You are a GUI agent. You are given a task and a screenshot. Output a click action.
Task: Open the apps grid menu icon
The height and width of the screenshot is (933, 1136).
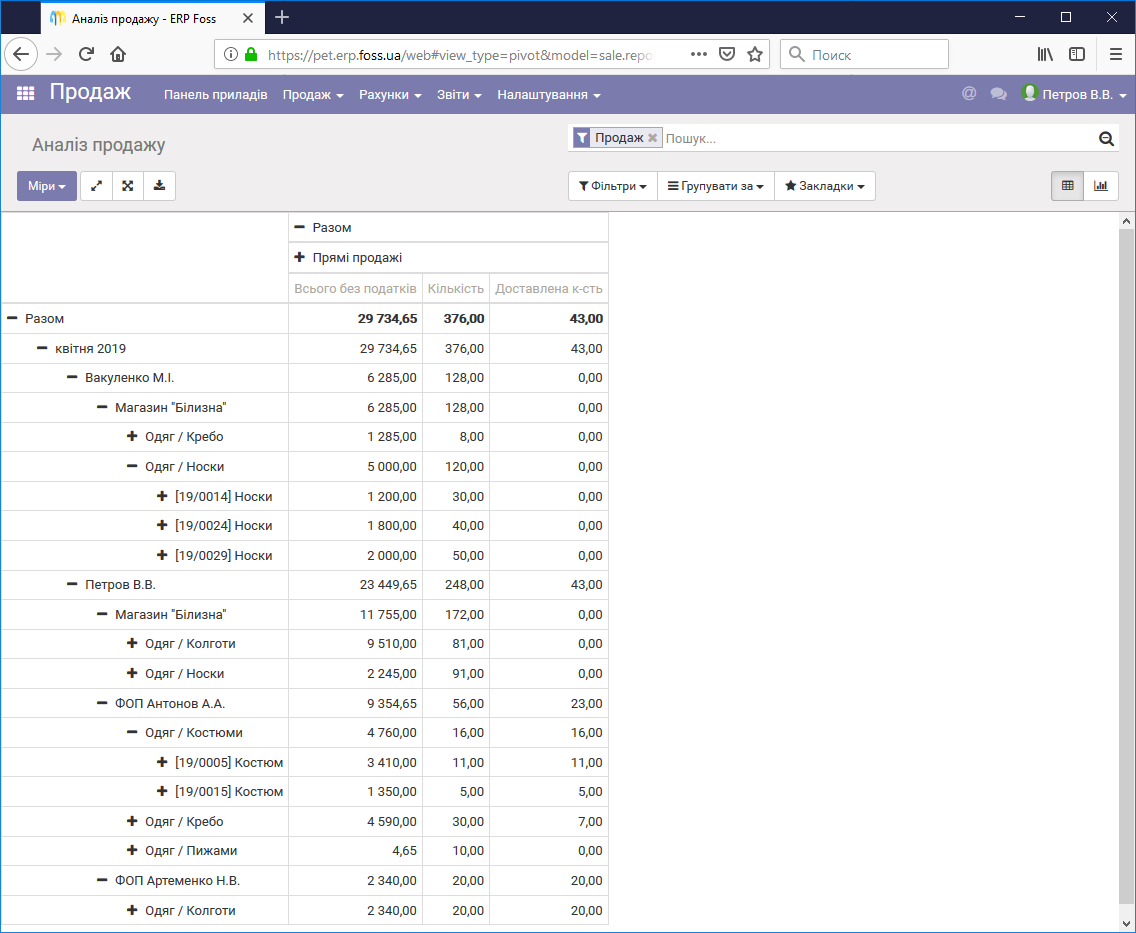pos(25,94)
